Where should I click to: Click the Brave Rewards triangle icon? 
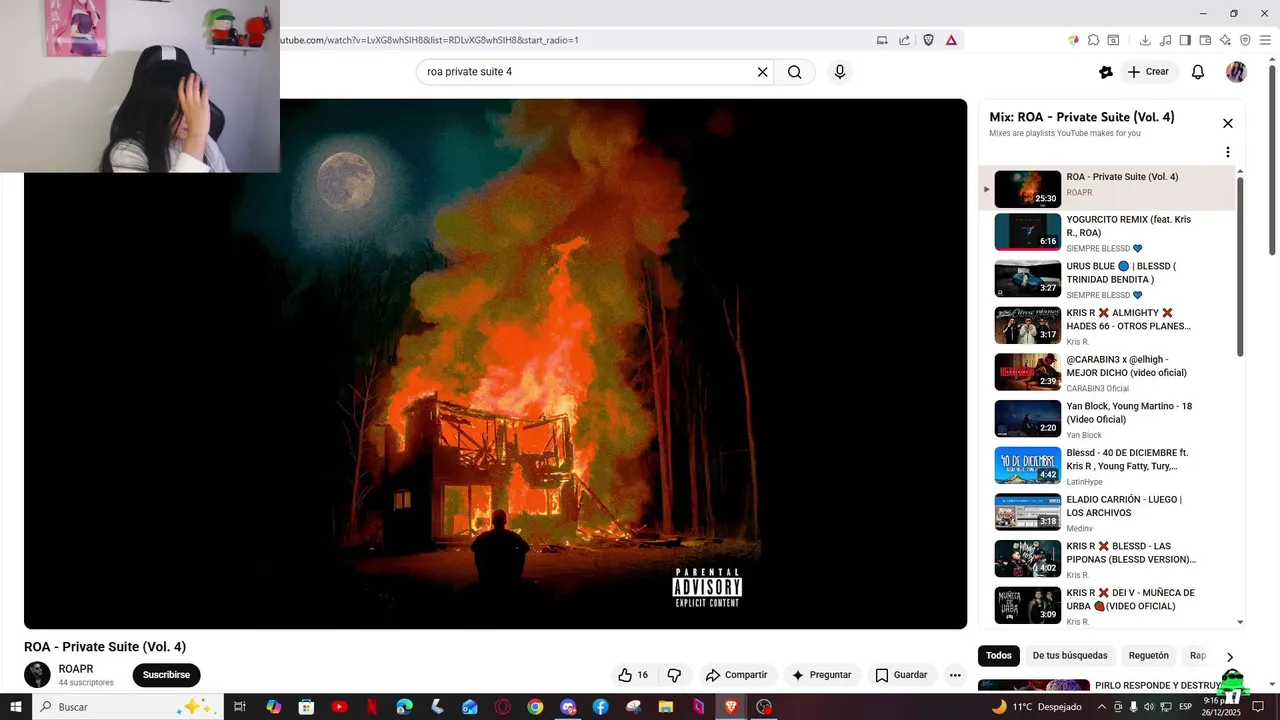click(951, 40)
